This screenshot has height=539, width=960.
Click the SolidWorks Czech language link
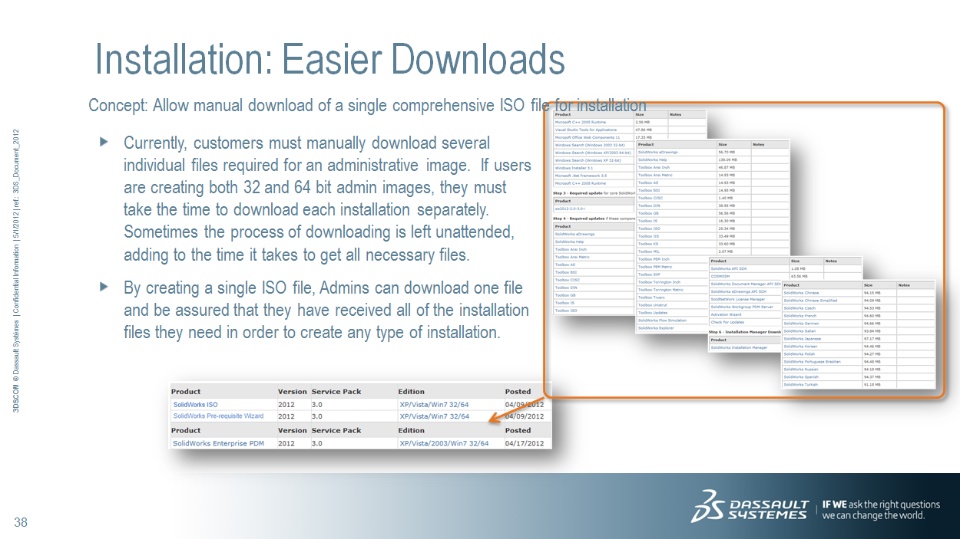[x=800, y=308]
